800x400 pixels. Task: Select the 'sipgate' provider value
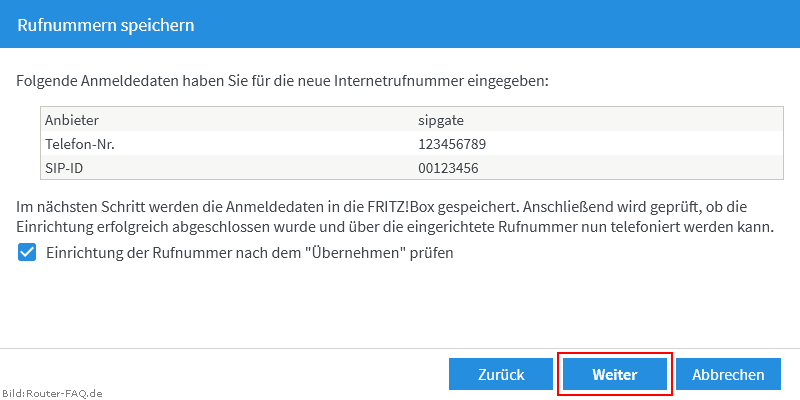click(440, 120)
